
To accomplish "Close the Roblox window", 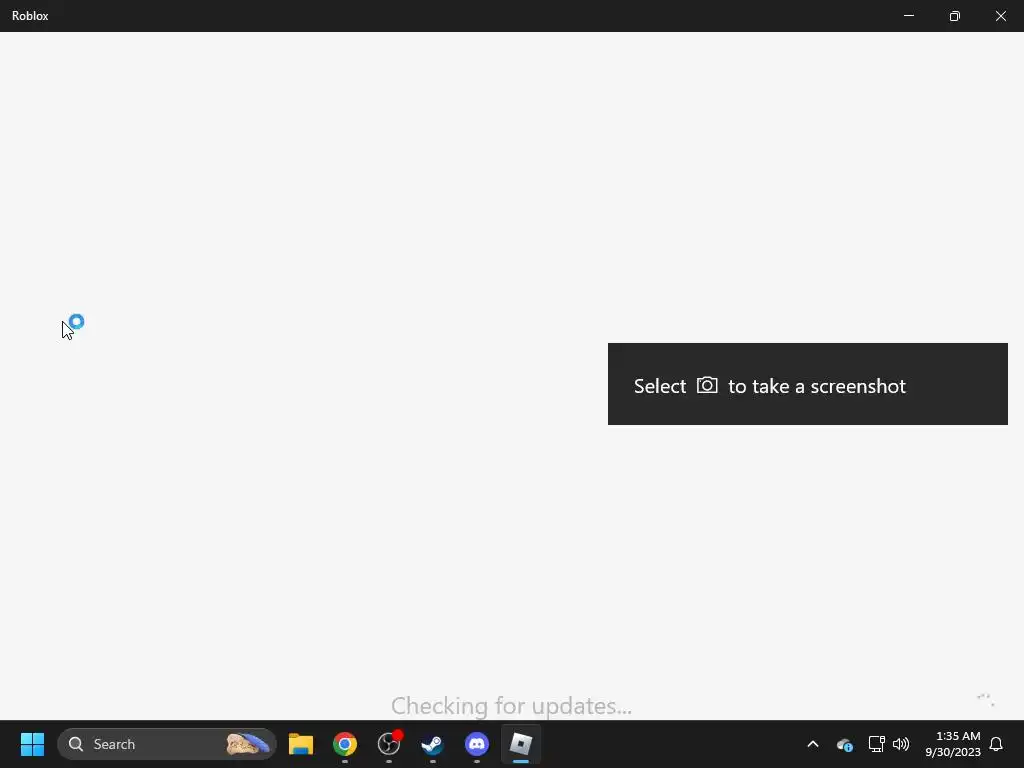I will (1000, 16).
